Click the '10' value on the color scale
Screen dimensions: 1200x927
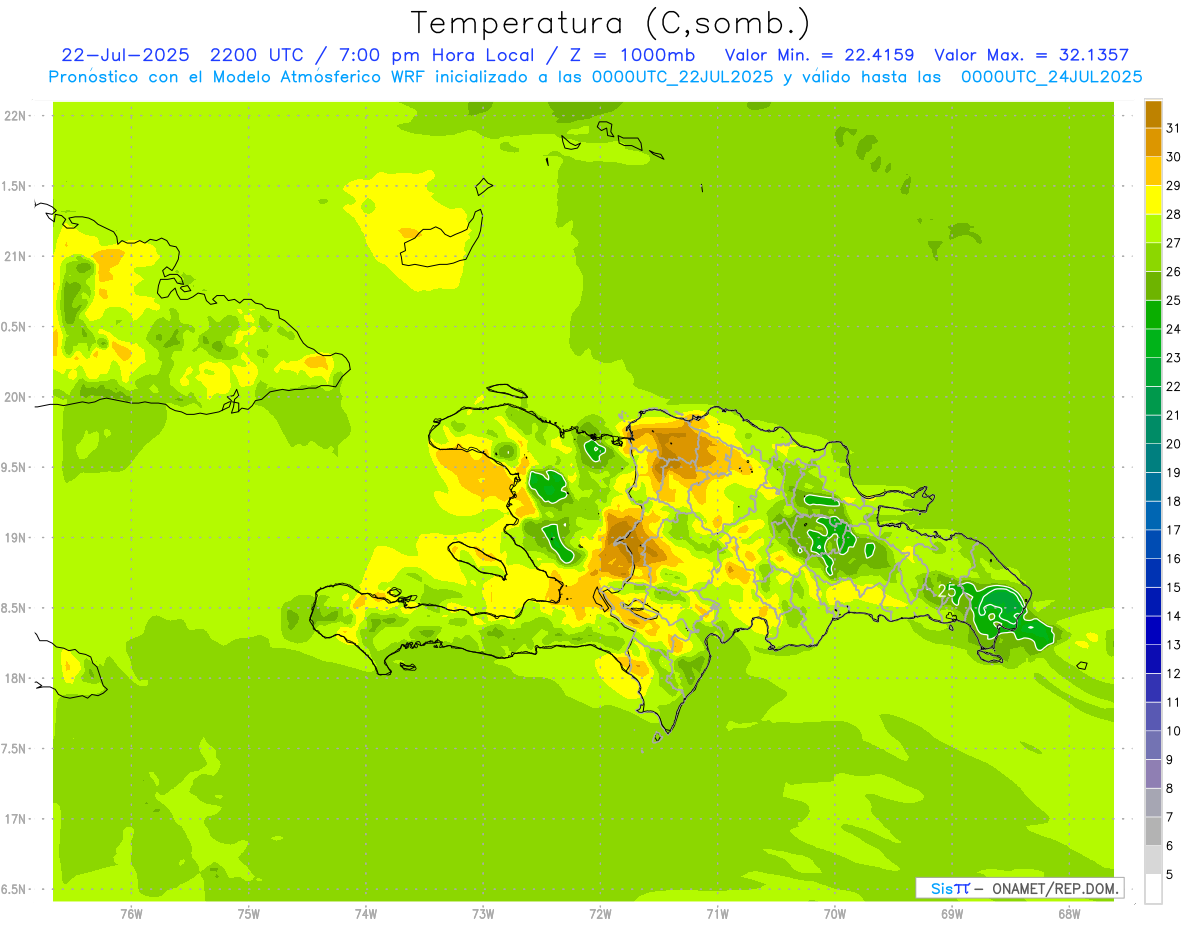[x=1174, y=731]
